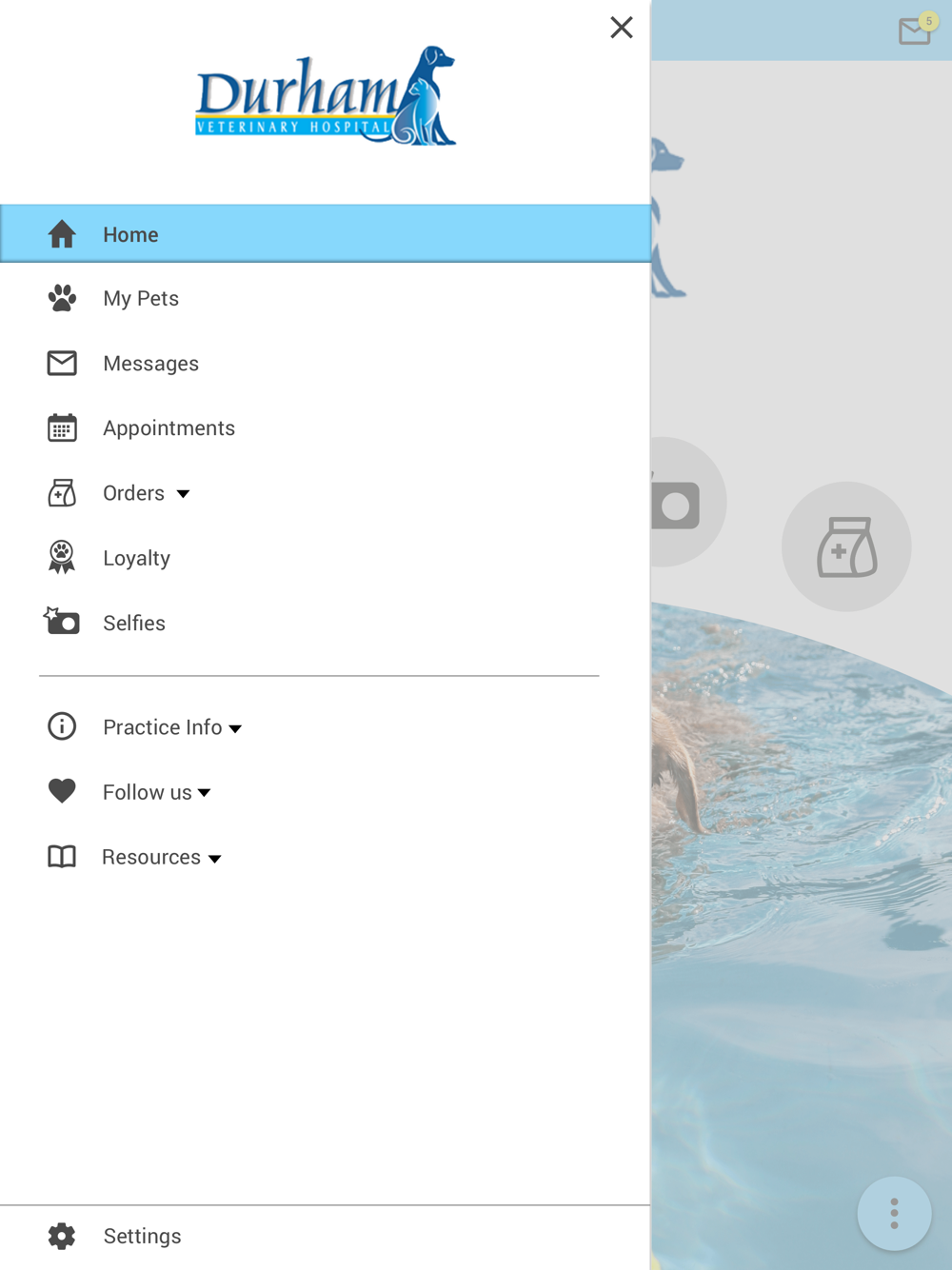Image resolution: width=952 pixels, height=1270 pixels.
Task: Select Practice Info label
Action: 162,727
